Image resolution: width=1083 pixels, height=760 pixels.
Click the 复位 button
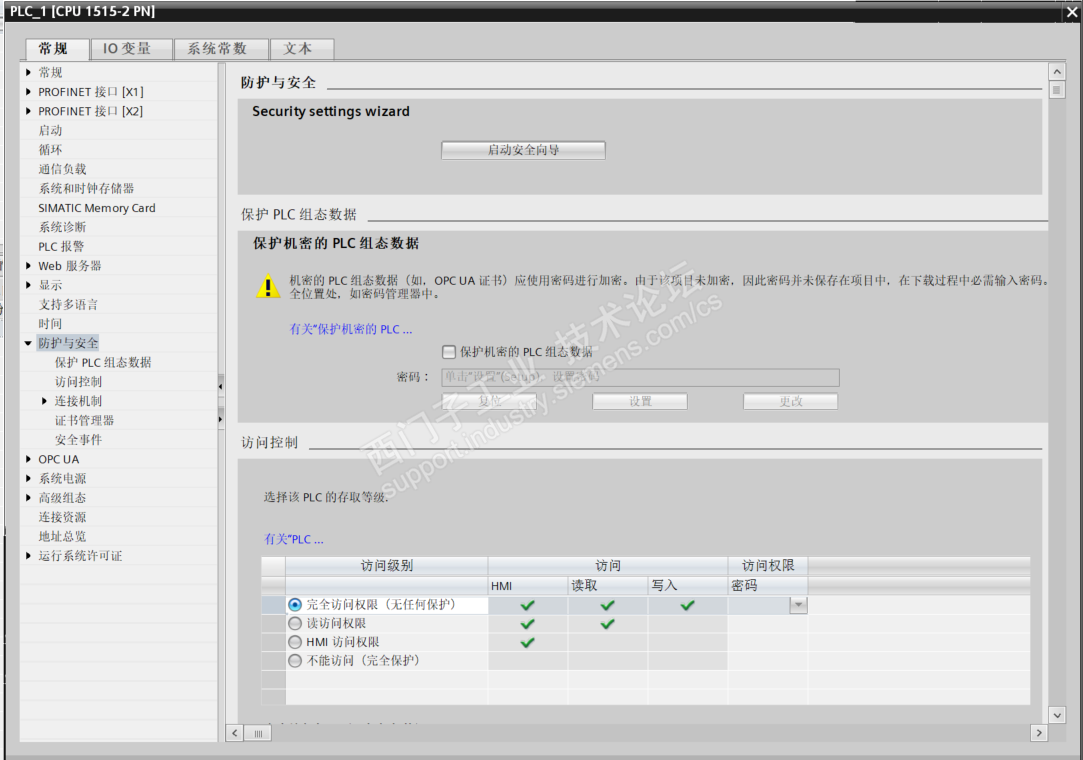click(489, 401)
